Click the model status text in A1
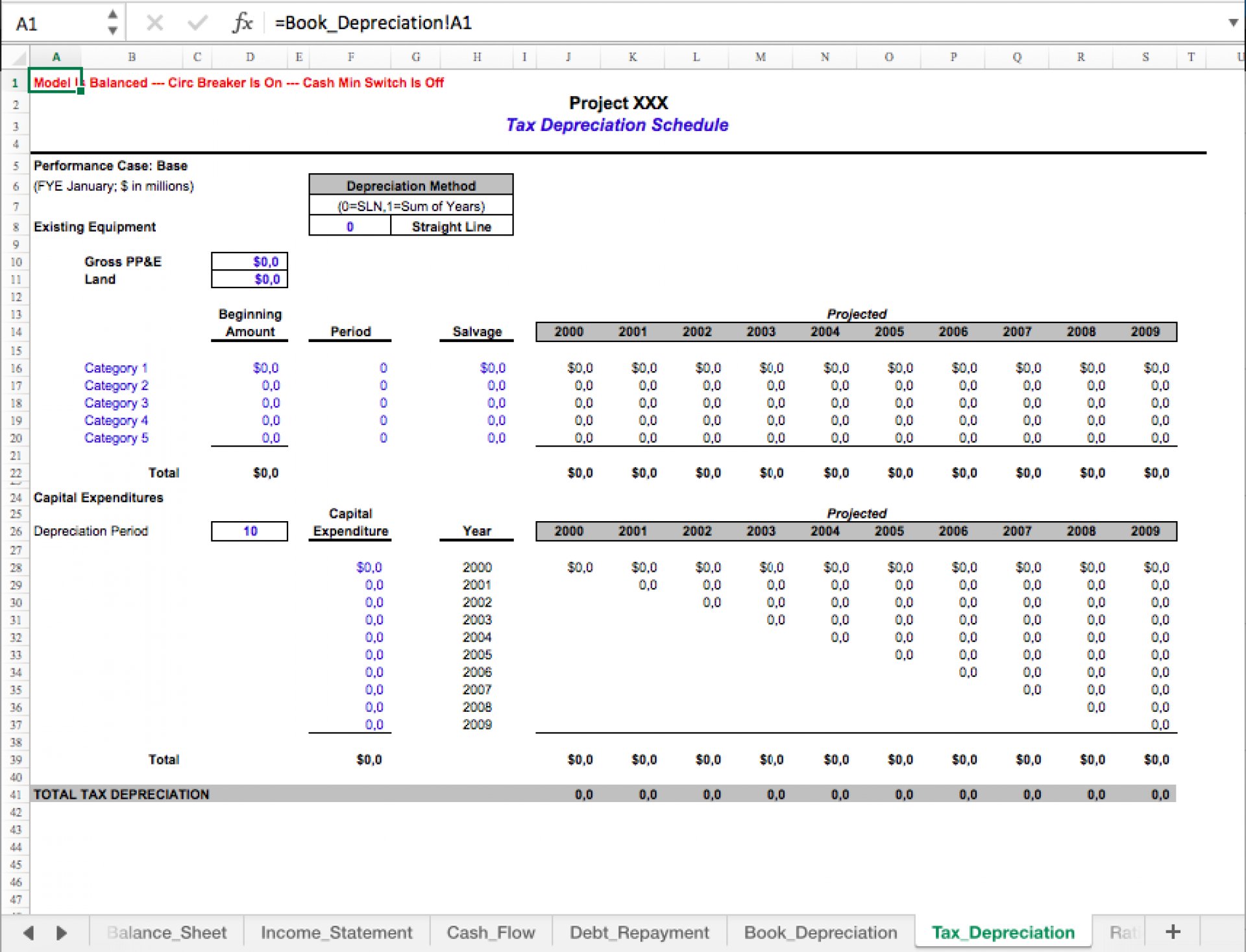The width and height of the screenshot is (1246, 952). [x=239, y=82]
